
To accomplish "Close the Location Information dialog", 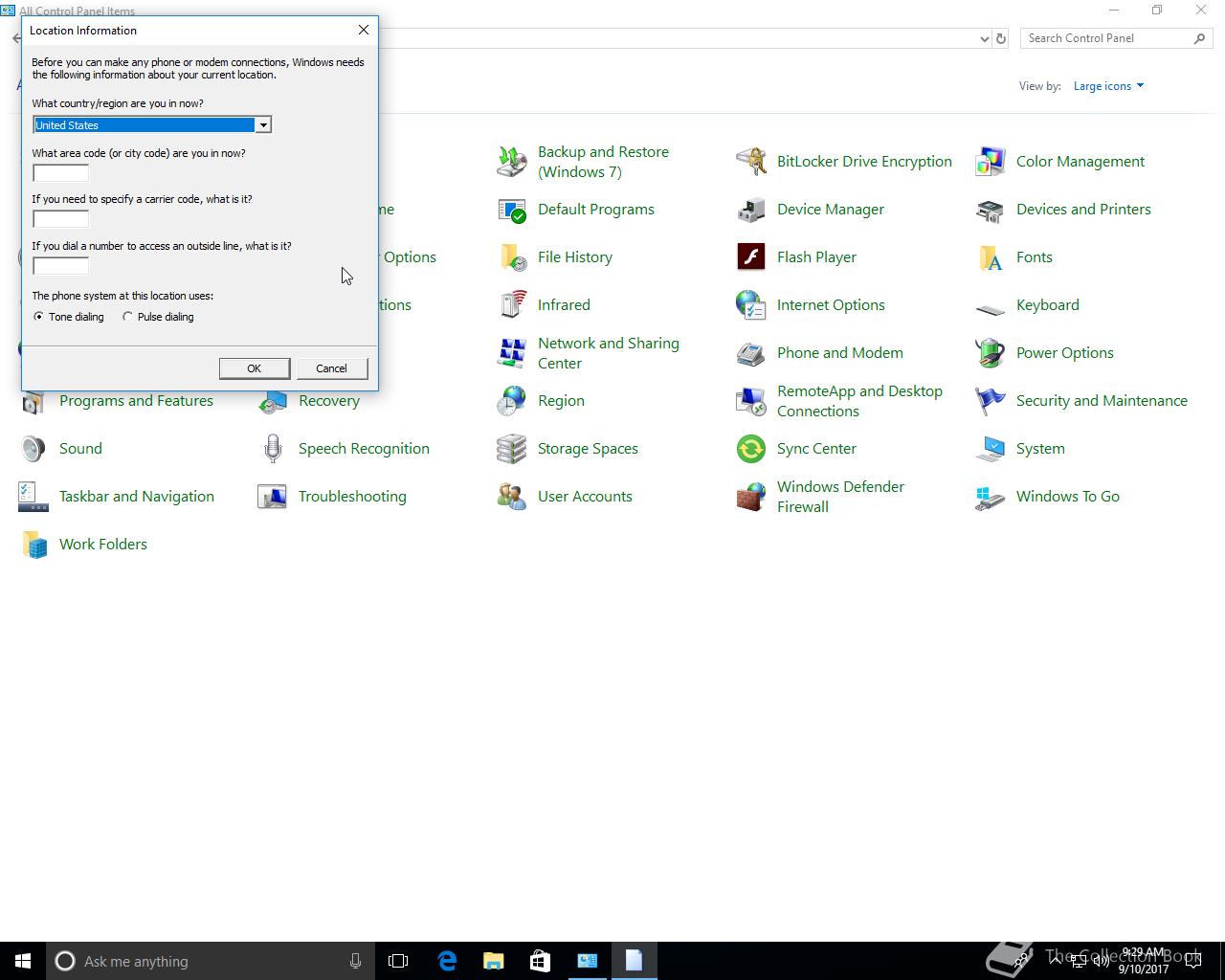I will click(363, 30).
